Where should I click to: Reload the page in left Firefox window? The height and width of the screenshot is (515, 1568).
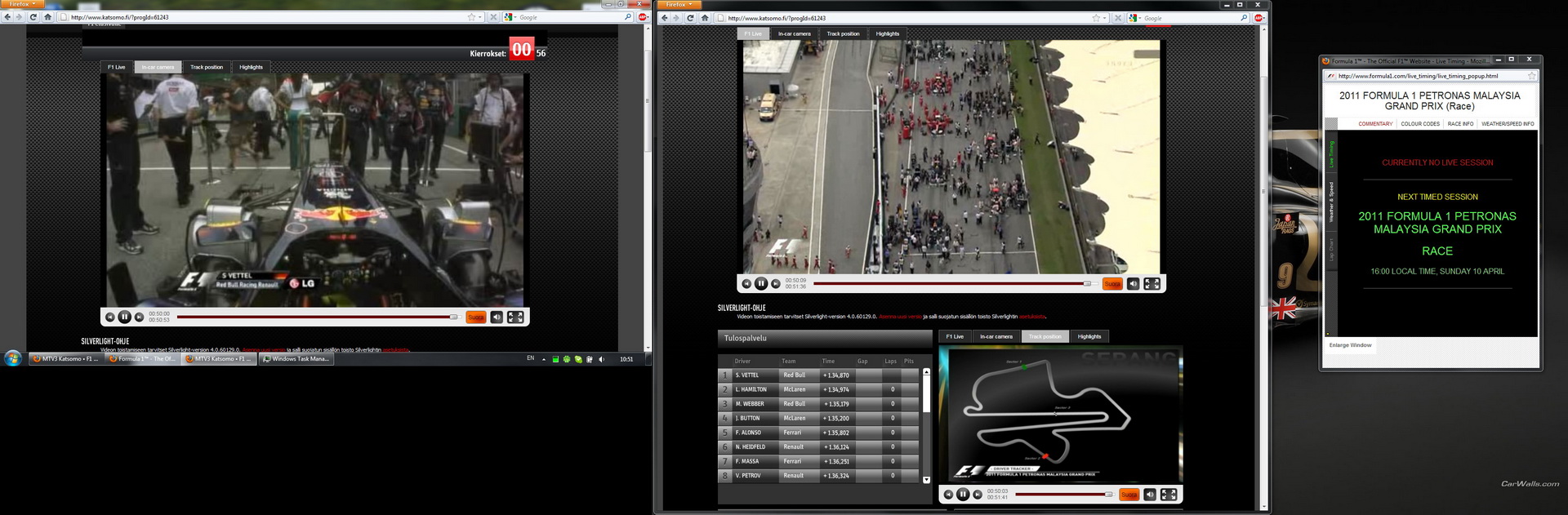tap(33, 16)
